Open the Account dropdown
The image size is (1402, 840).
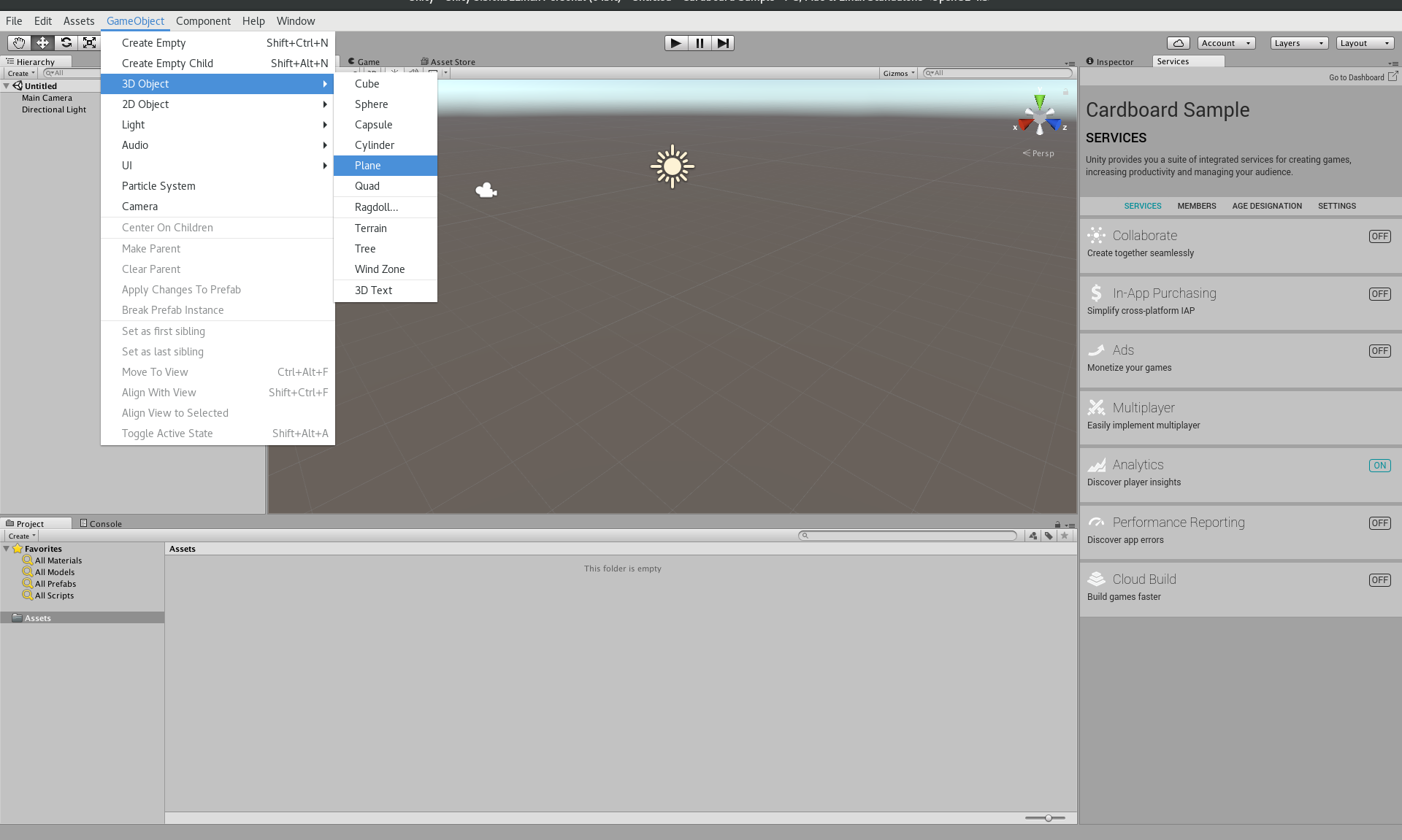1226,43
